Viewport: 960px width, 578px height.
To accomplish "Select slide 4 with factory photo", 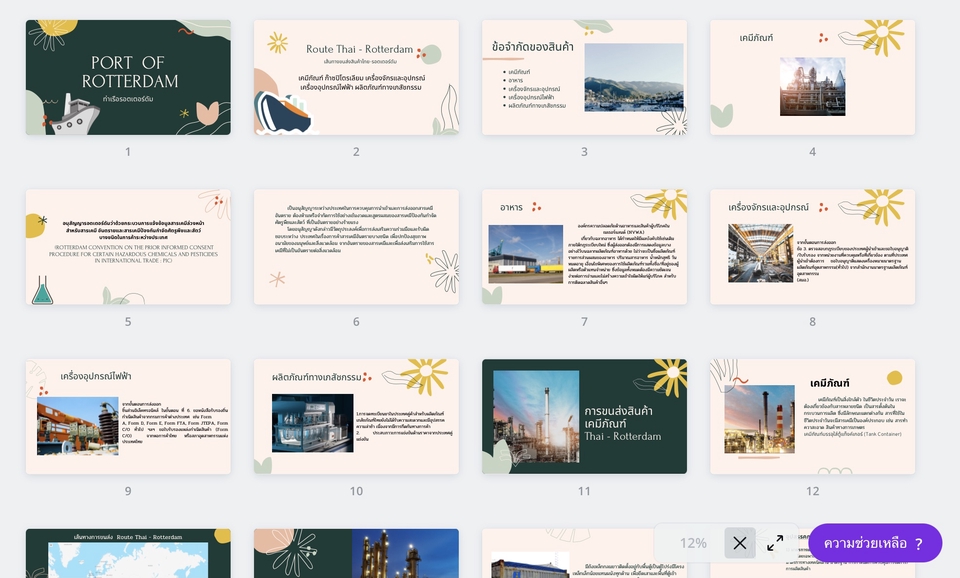I will coord(812,77).
